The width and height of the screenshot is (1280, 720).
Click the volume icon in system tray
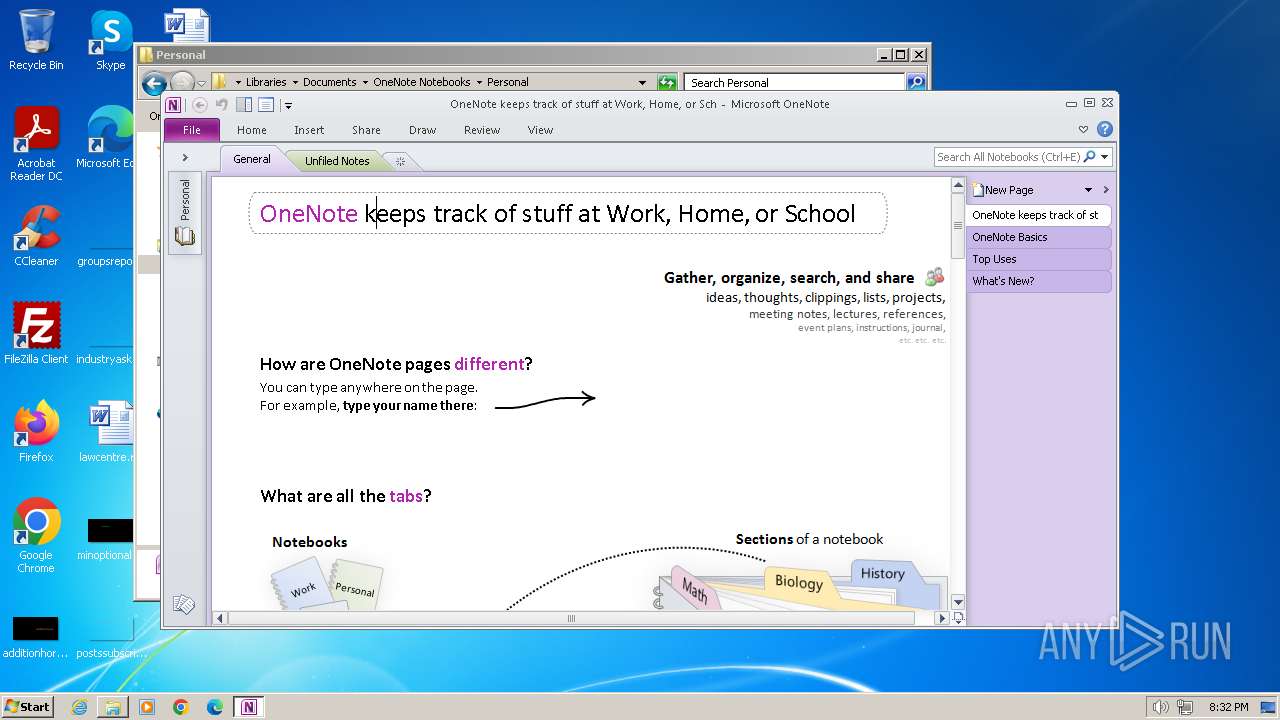(x=1160, y=707)
